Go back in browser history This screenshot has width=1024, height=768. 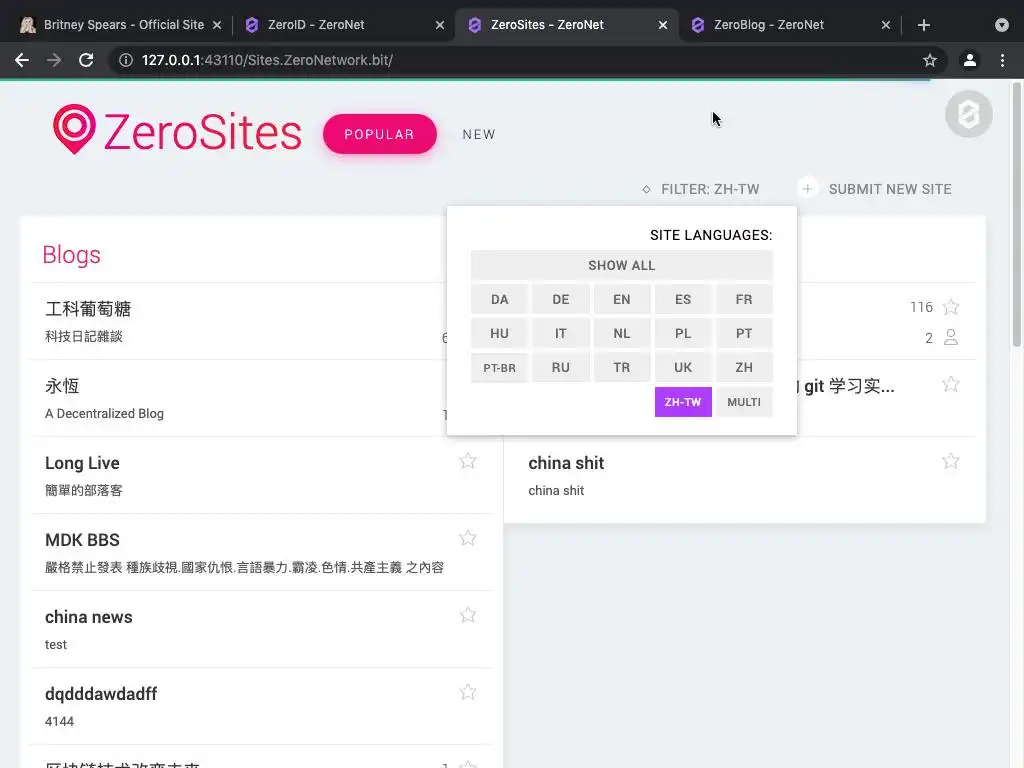point(22,60)
